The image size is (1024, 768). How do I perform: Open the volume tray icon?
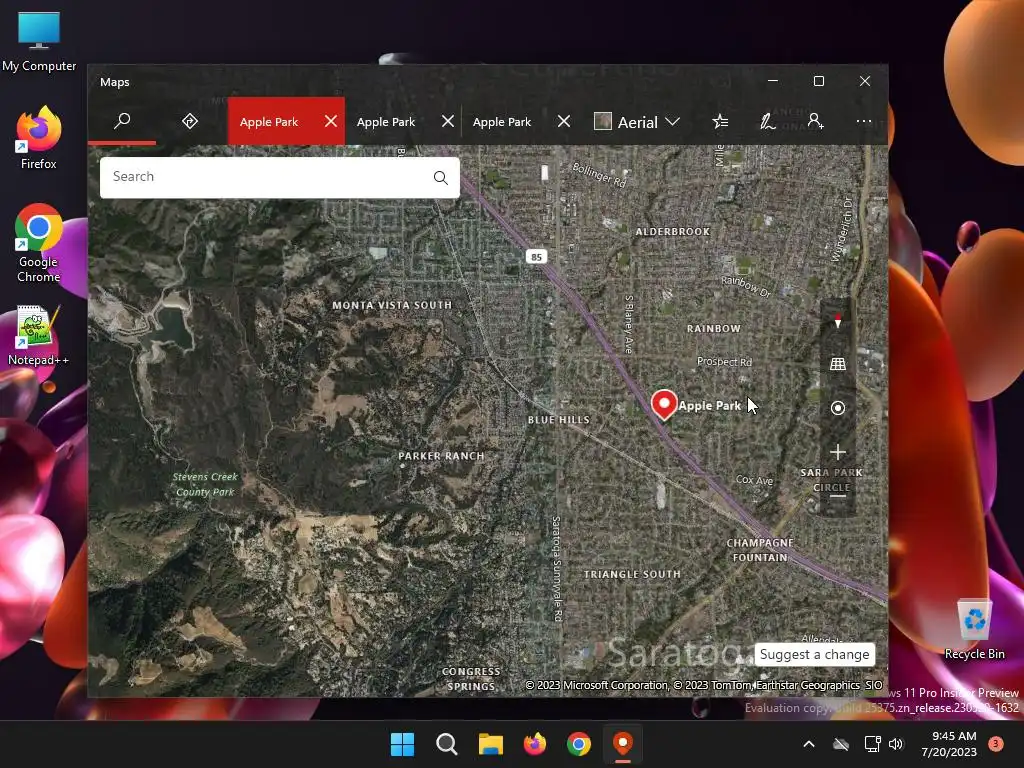[x=896, y=744]
